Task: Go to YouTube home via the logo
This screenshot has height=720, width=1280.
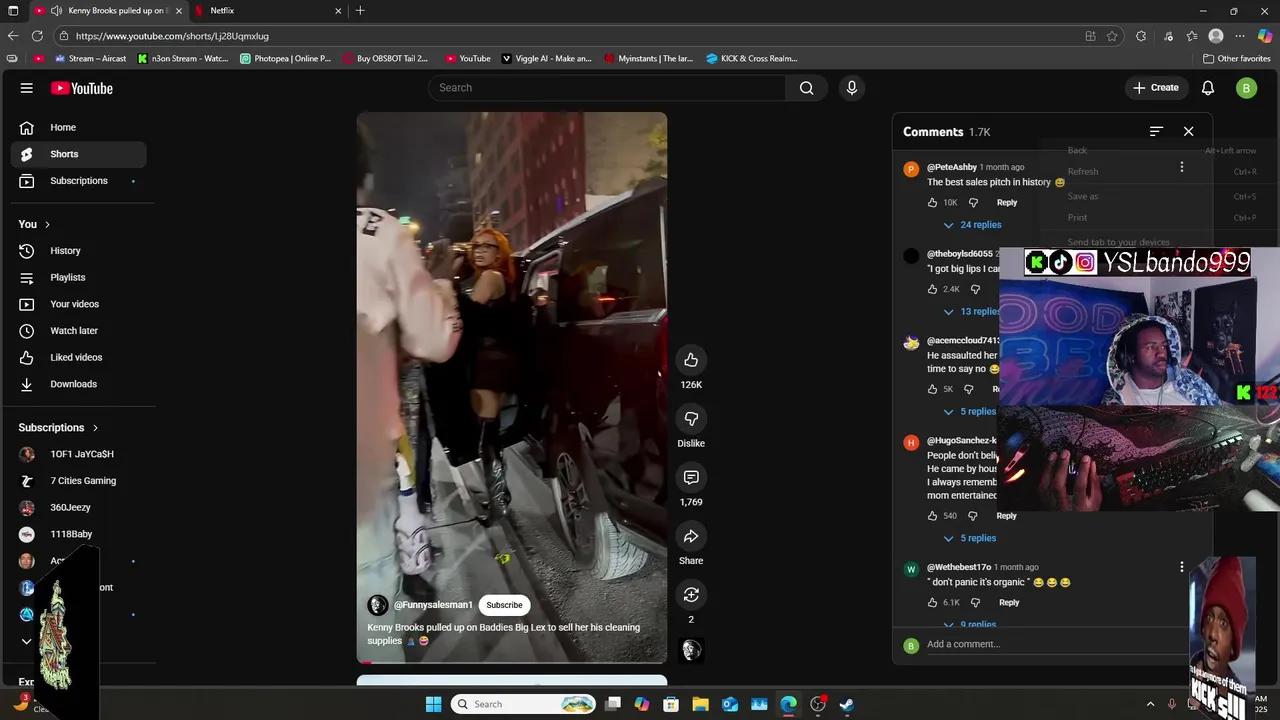Action: 82,88
